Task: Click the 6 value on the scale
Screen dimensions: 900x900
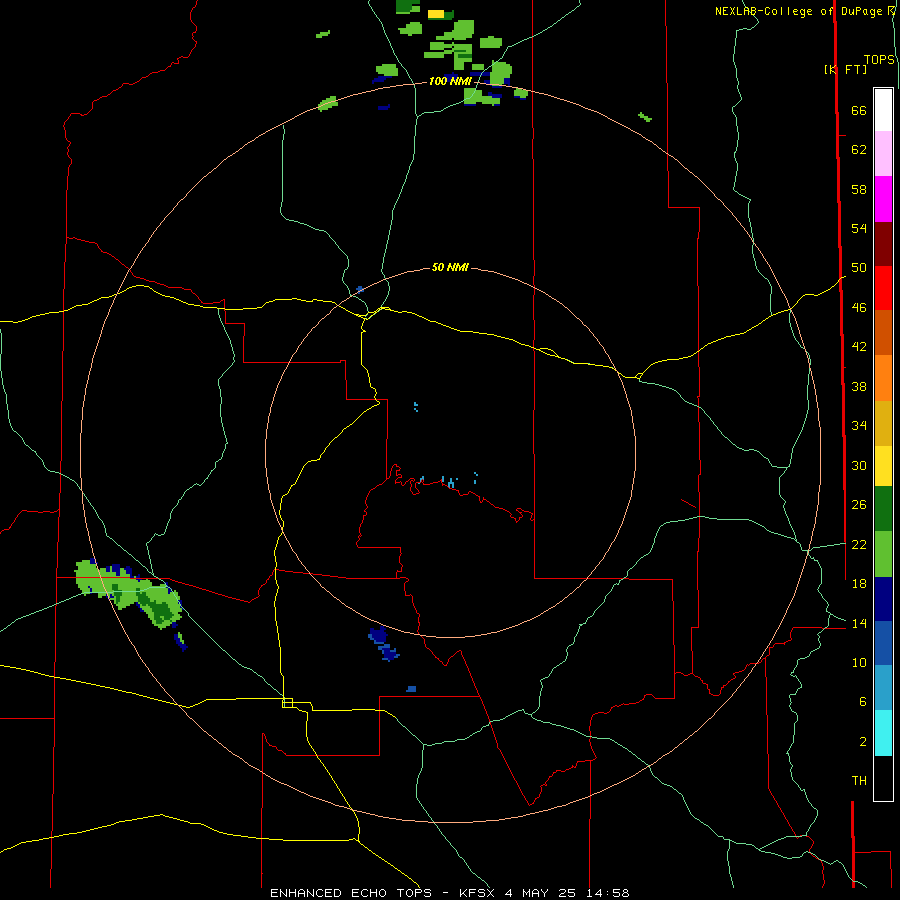Action: pyautogui.click(x=862, y=702)
